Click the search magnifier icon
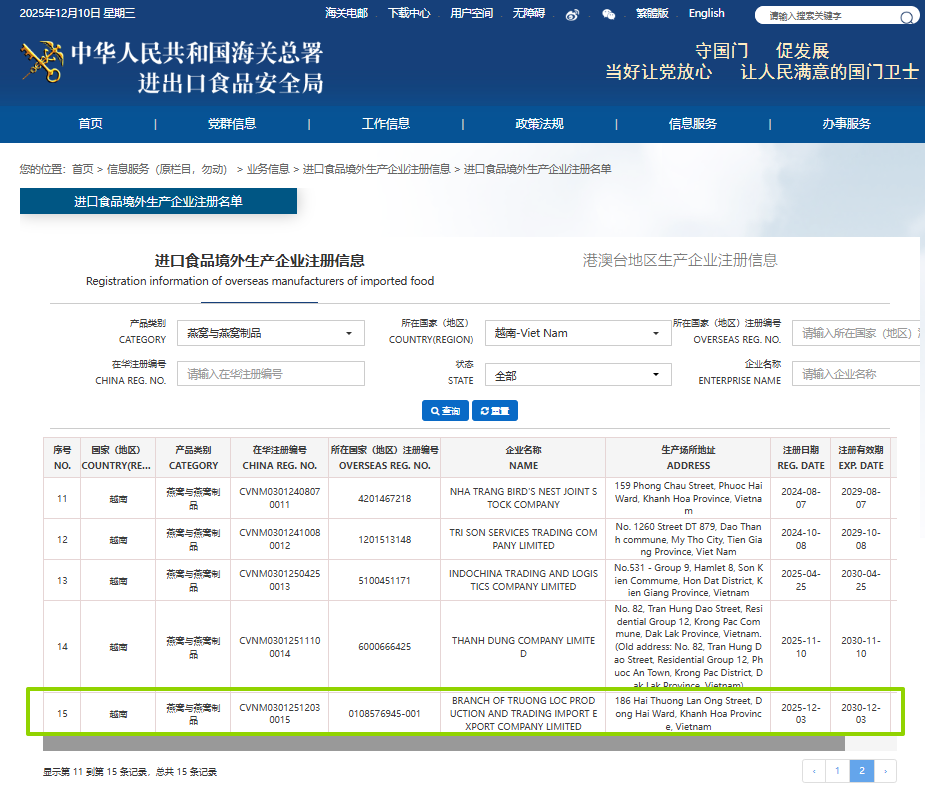Image resolution: width=925 pixels, height=792 pixels. coord(907,17)
